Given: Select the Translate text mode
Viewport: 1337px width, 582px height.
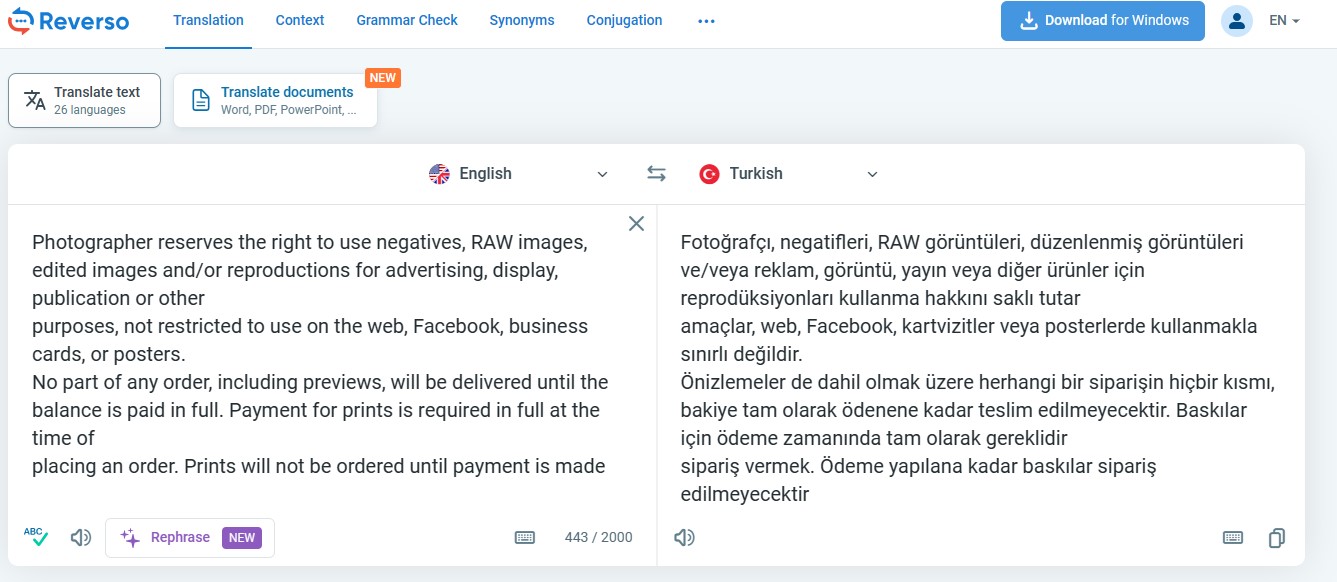Looking at the screenshot, I should click(84, 100).
